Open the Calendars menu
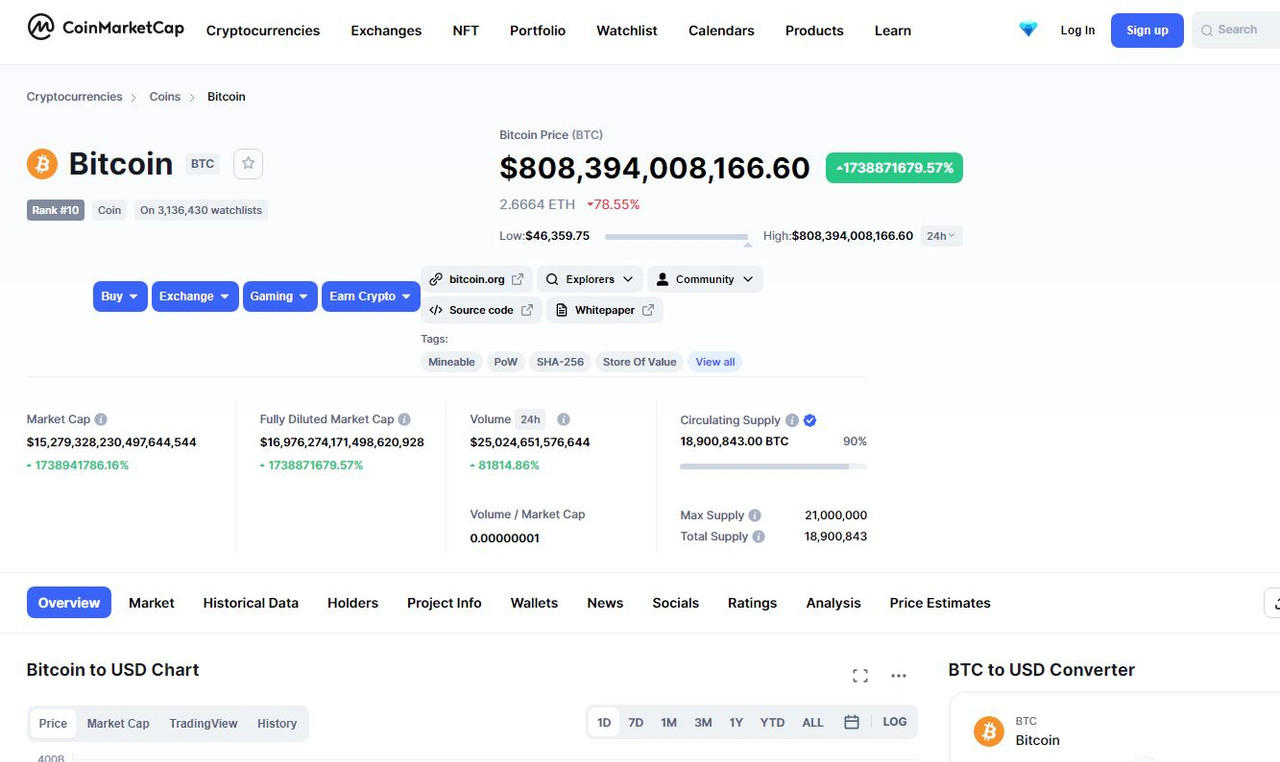Viewport: 1280px width, 762px height. [x=721, y=31]
